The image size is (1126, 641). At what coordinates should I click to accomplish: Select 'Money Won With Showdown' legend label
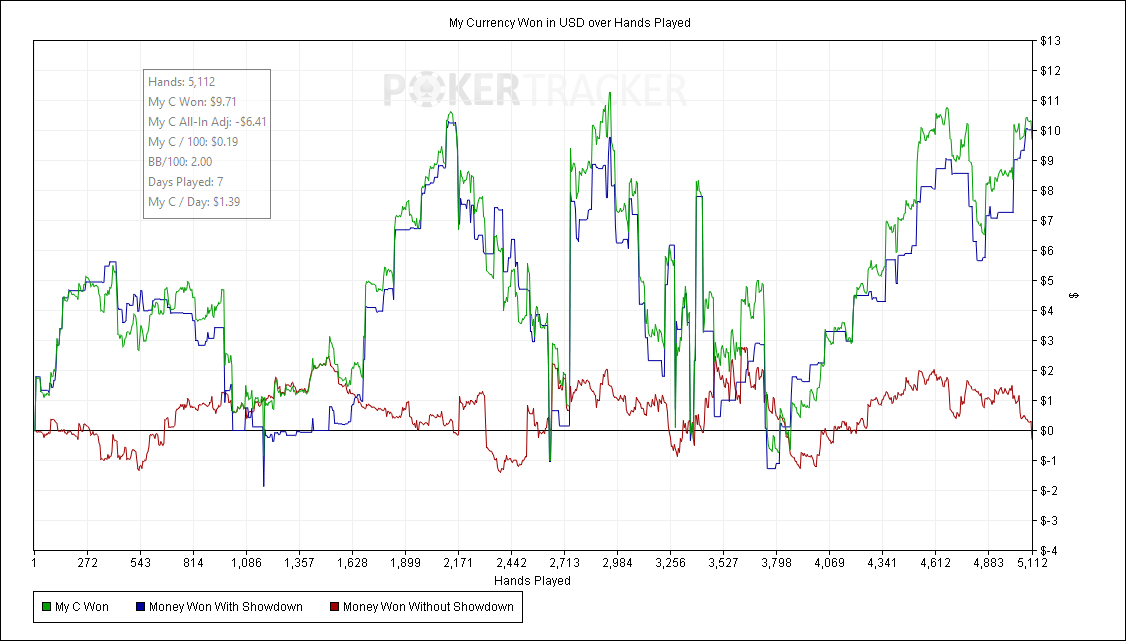(225, 607)
